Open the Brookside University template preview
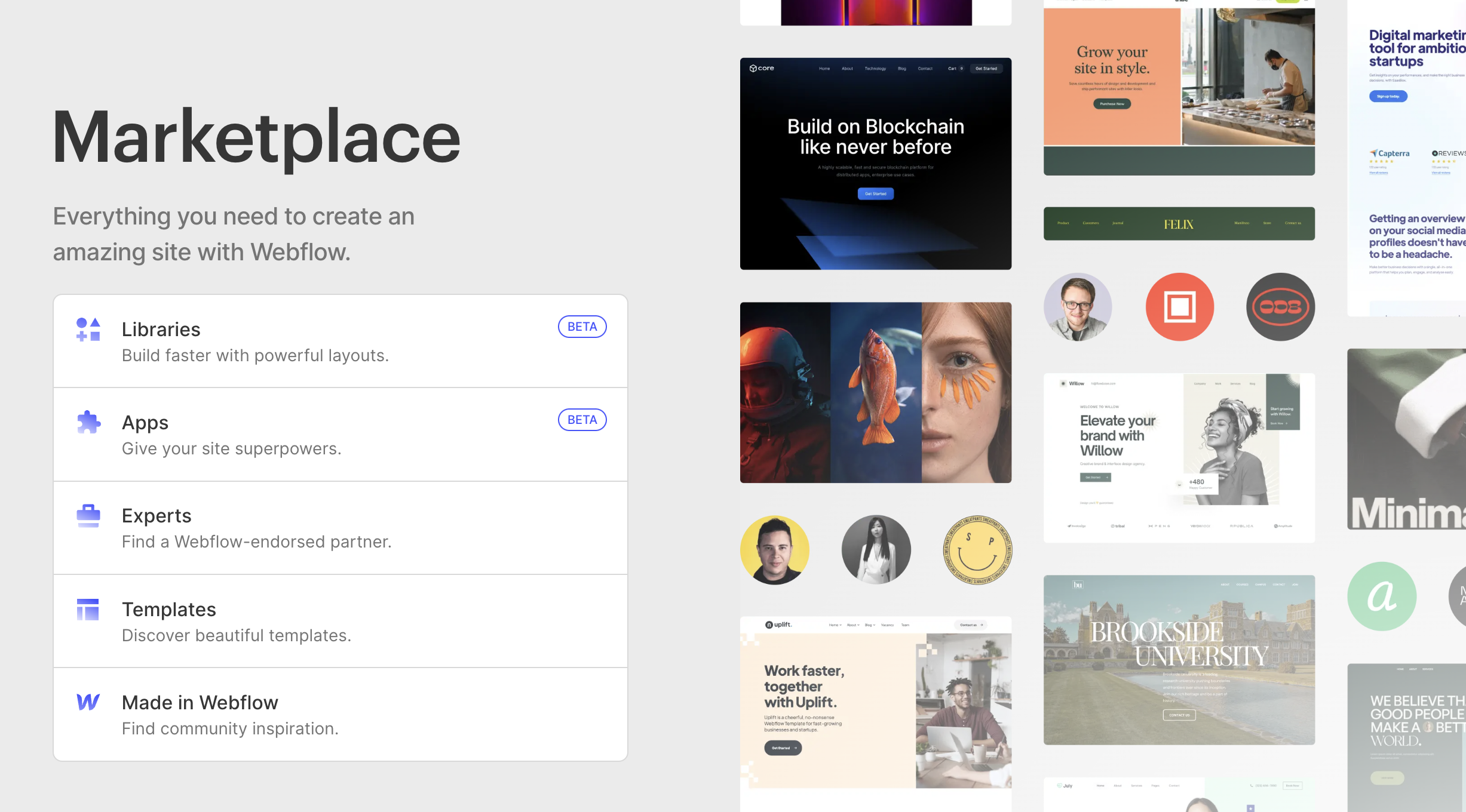Image resolution: width=1466 pixels, height=812 pixels. pos(1179,660)
